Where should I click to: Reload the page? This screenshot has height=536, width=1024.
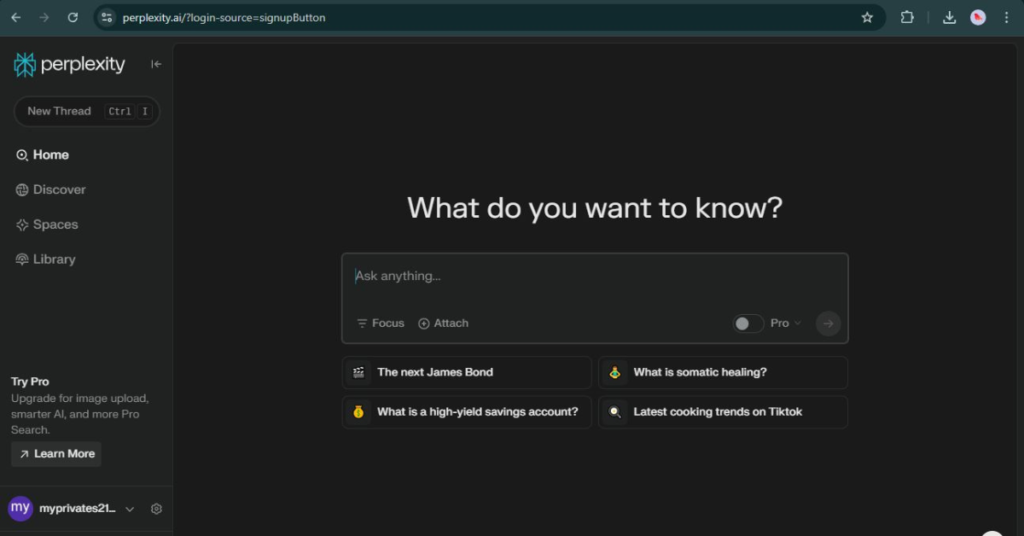coord(72,18)
